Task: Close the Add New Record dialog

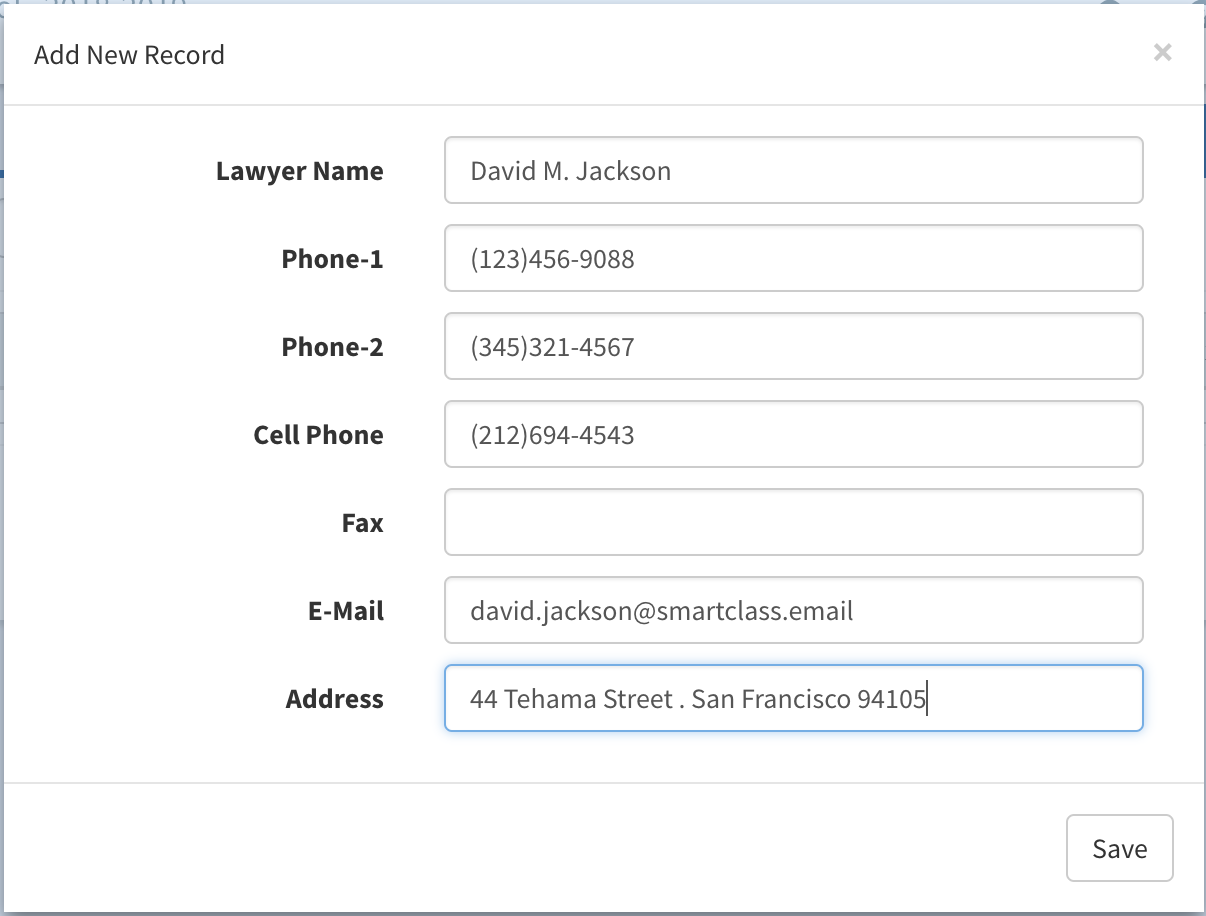Action: [1162, 53]
